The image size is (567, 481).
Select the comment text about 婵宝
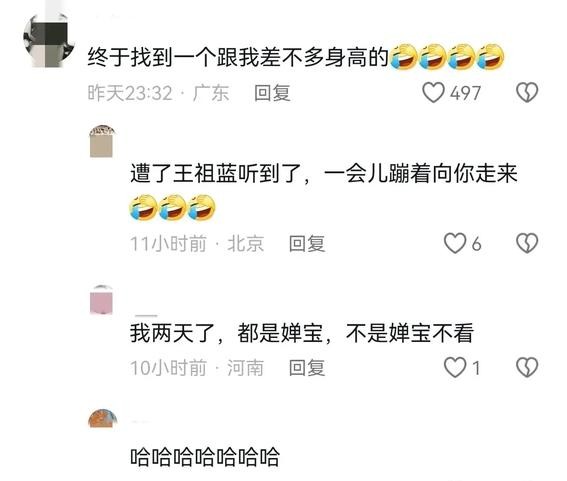(302, 333)
